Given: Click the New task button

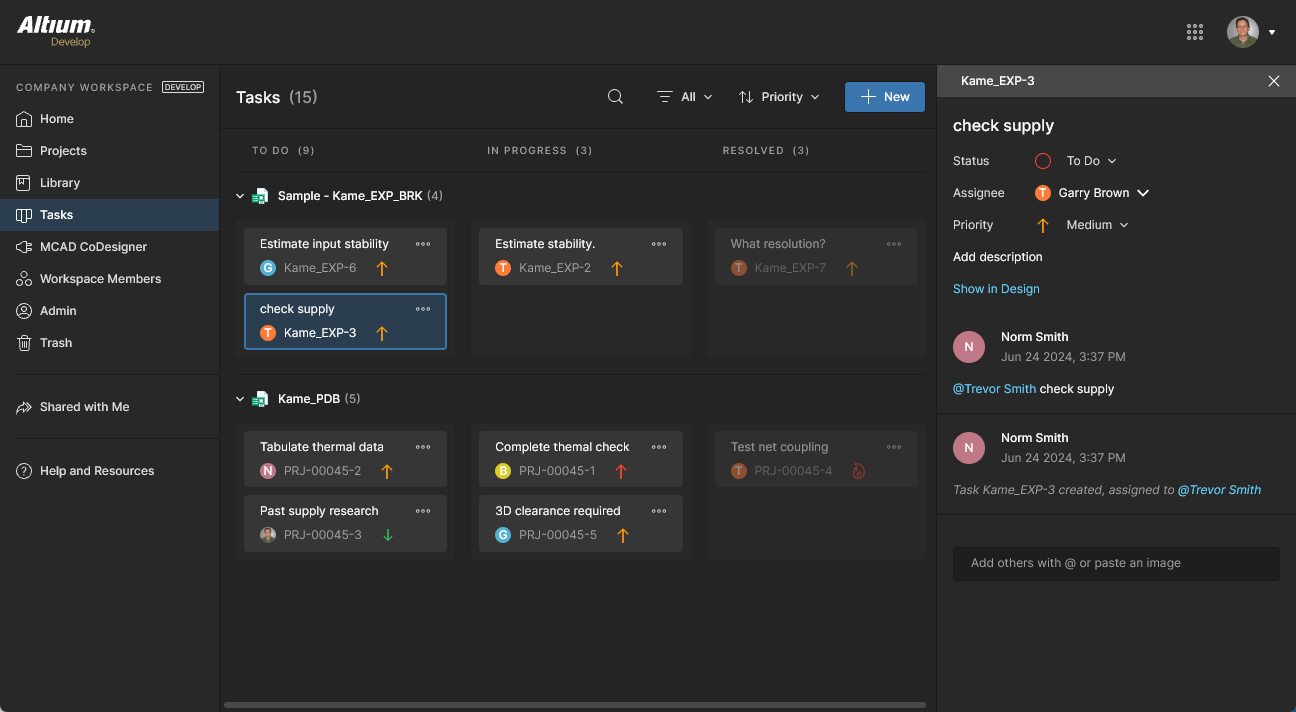Looking at the screenshot, I should point(884,97).
